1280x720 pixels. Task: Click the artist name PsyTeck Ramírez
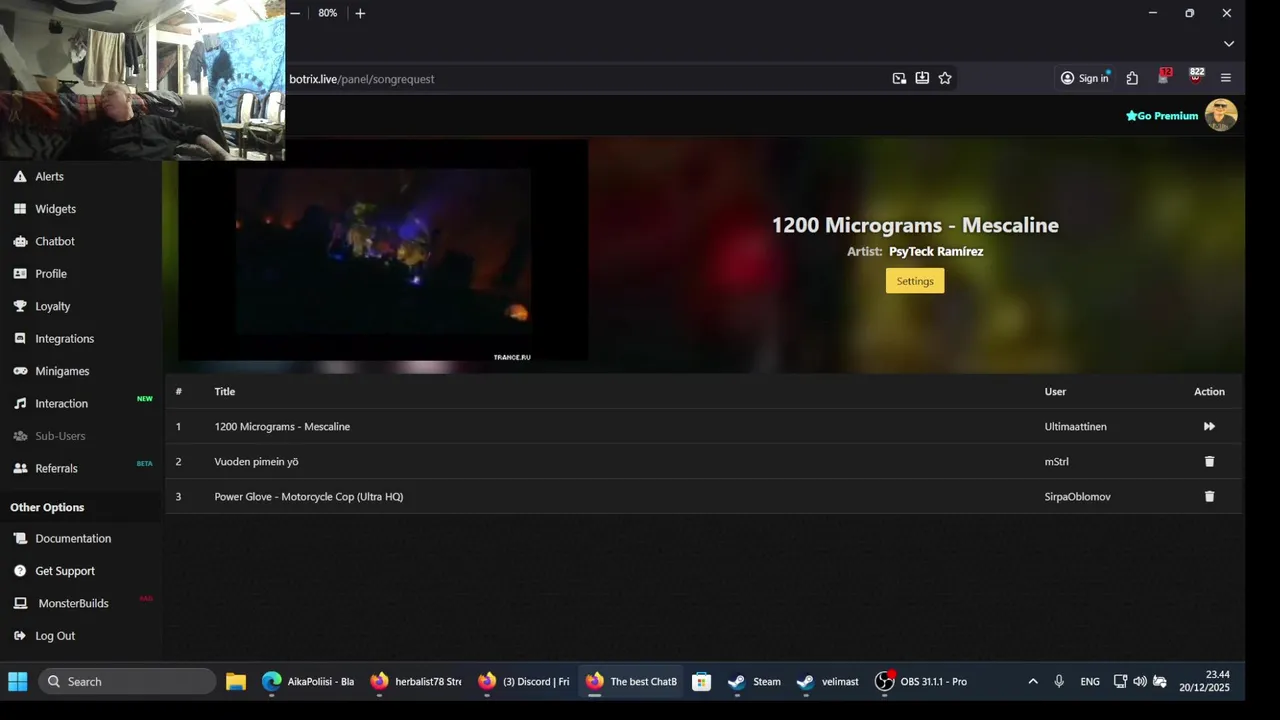pyautogui.click(x=936, y=252)
